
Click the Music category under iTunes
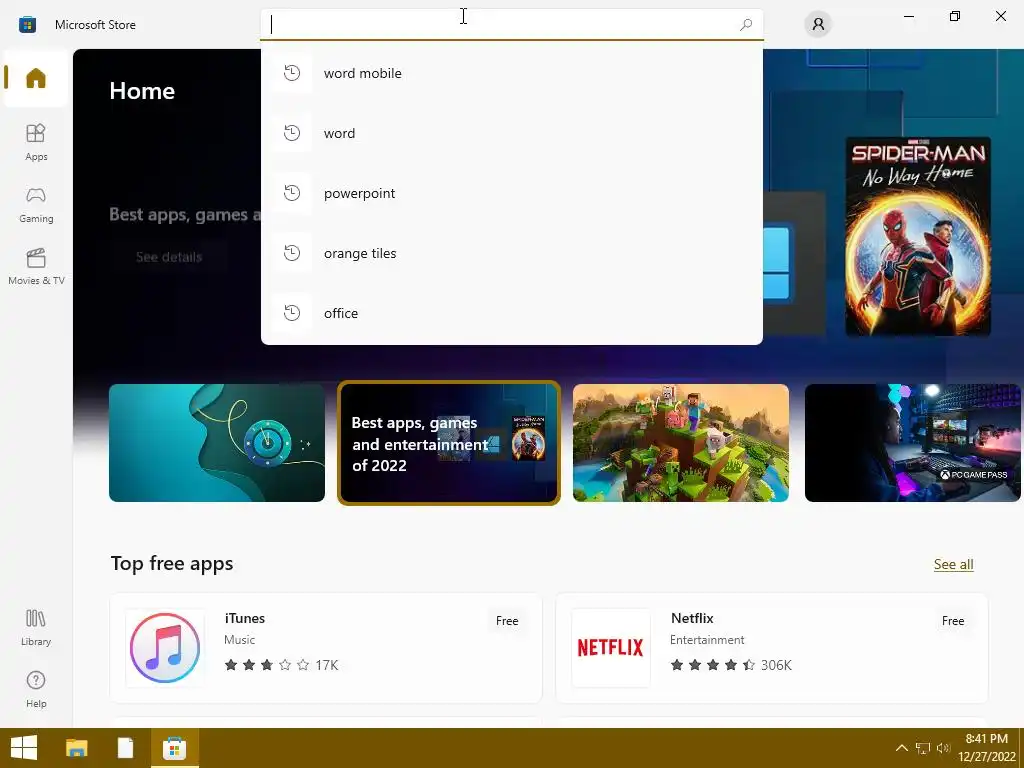[x=239, y=640]
